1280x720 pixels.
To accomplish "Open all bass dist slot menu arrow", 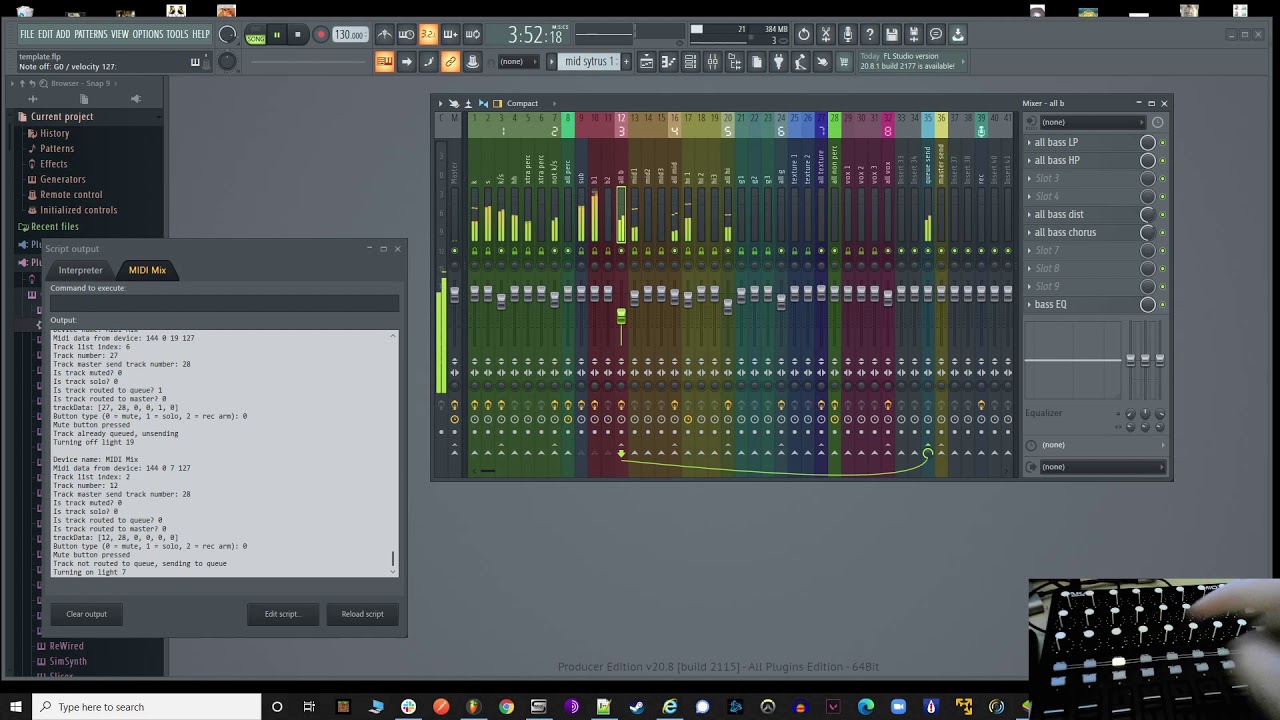I will pyautogui.click(x=1029, y=214).
